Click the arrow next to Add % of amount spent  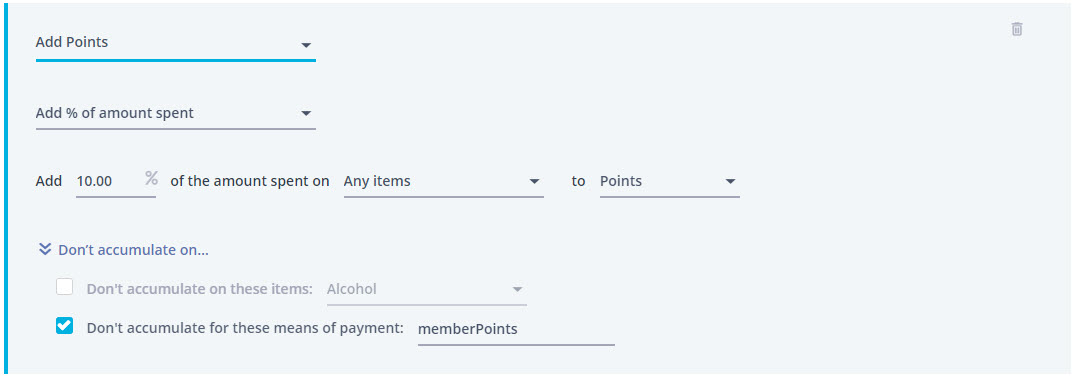click(306, 114)
